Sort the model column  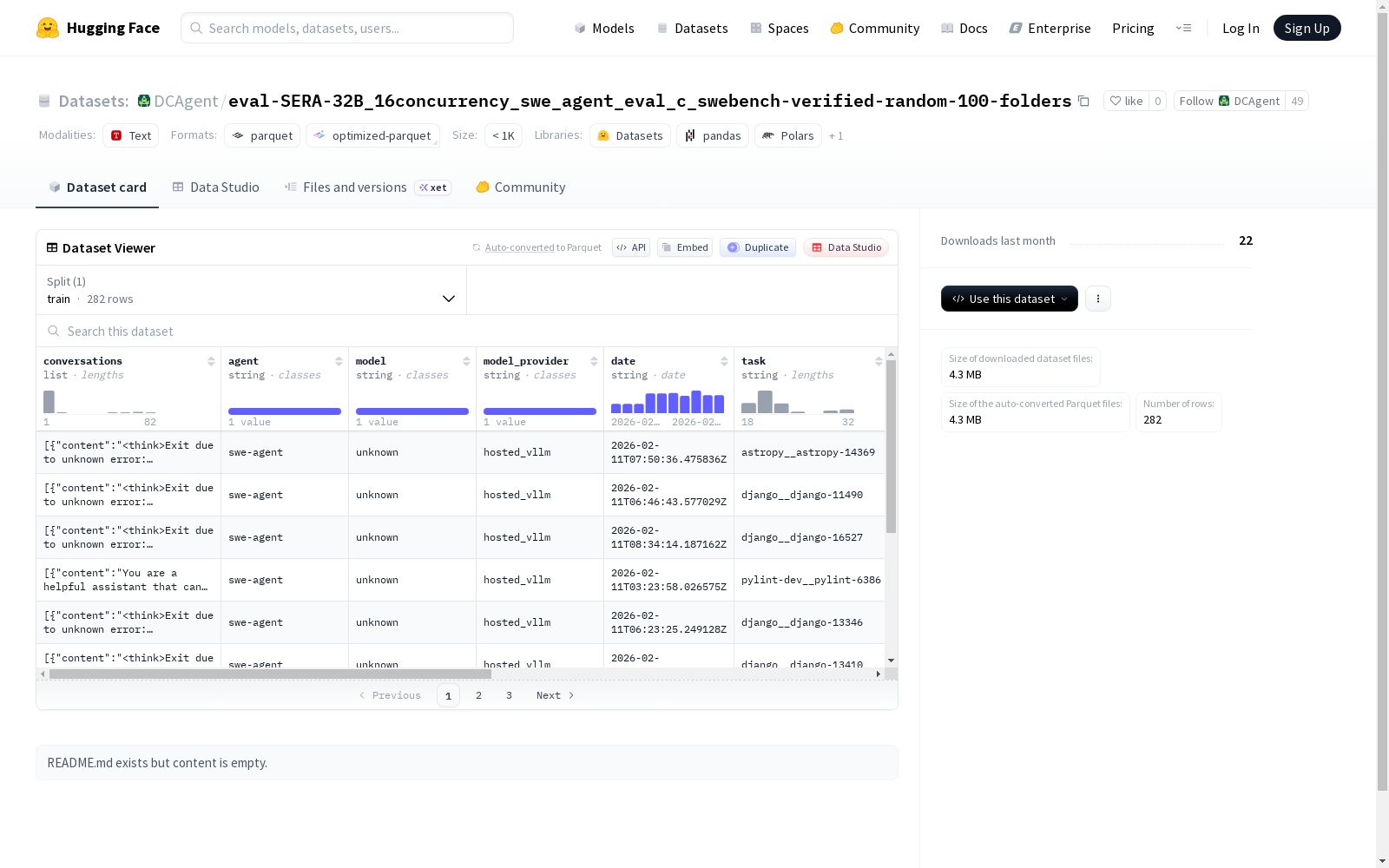coord(466,361)
